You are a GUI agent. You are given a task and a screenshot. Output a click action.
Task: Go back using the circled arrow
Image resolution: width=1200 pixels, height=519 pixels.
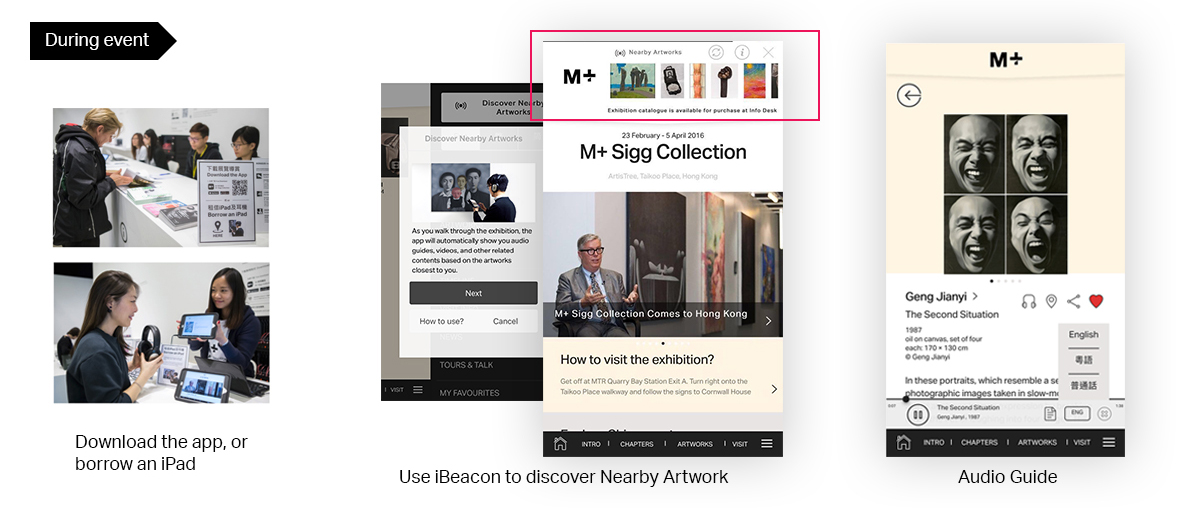(909, 96)
